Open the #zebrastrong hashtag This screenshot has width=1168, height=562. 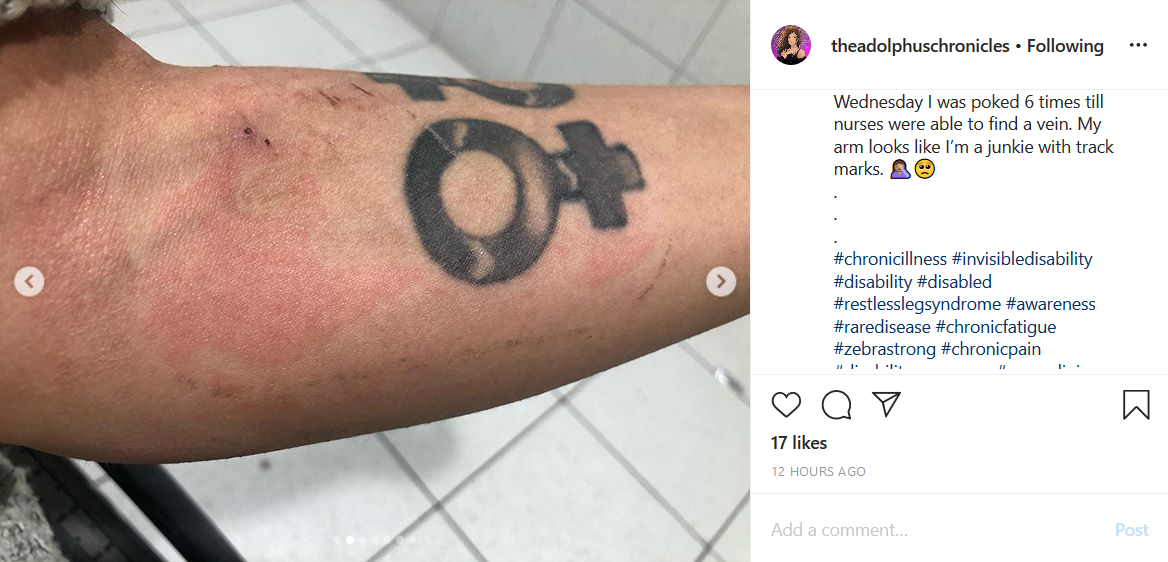coord(885,349)
